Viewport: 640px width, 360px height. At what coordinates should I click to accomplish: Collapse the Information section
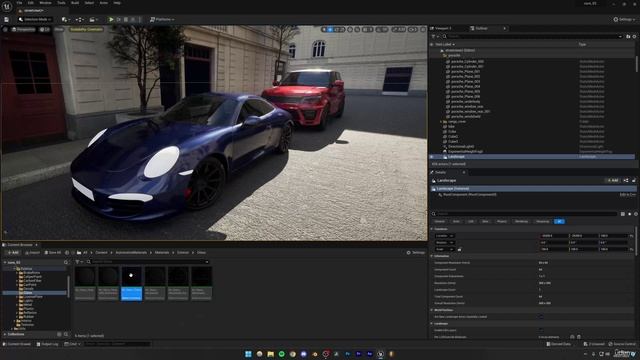pos(432,256)
